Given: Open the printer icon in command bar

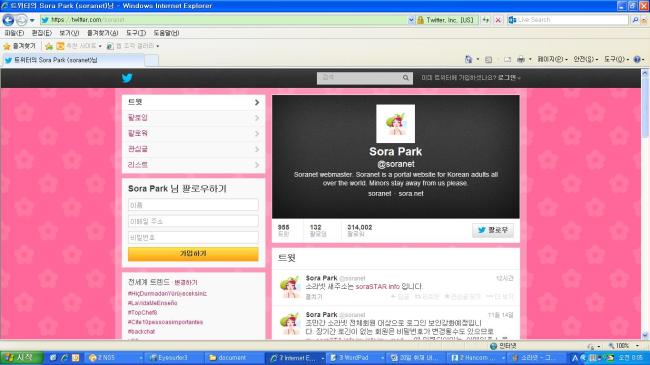Looking at the screenshot, I should tap(521, 59).
